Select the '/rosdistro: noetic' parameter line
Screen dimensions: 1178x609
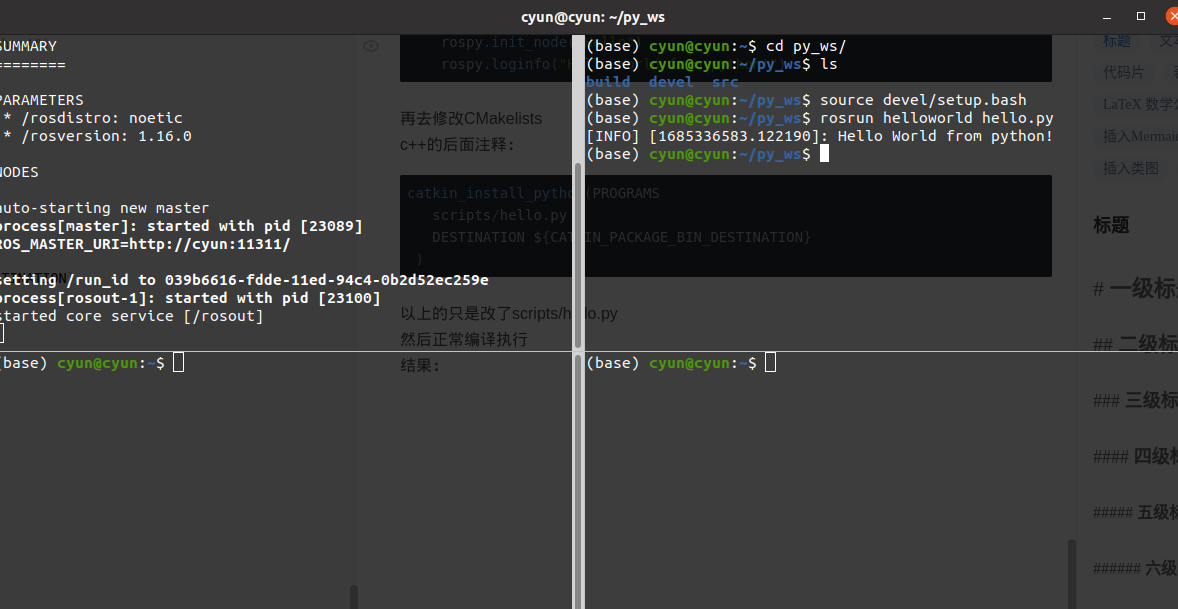coord(93,118)
